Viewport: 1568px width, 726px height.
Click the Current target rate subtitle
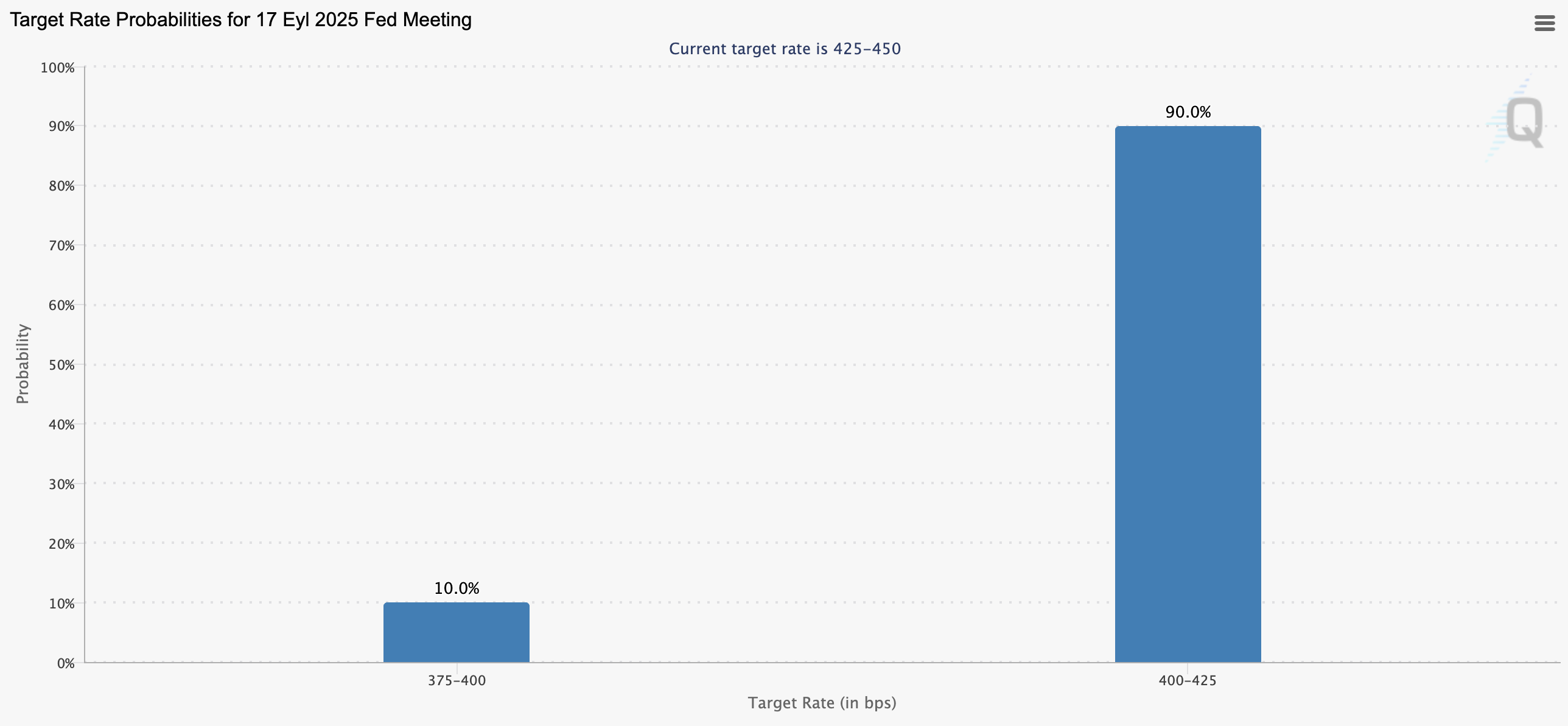[x=784, y=49]
